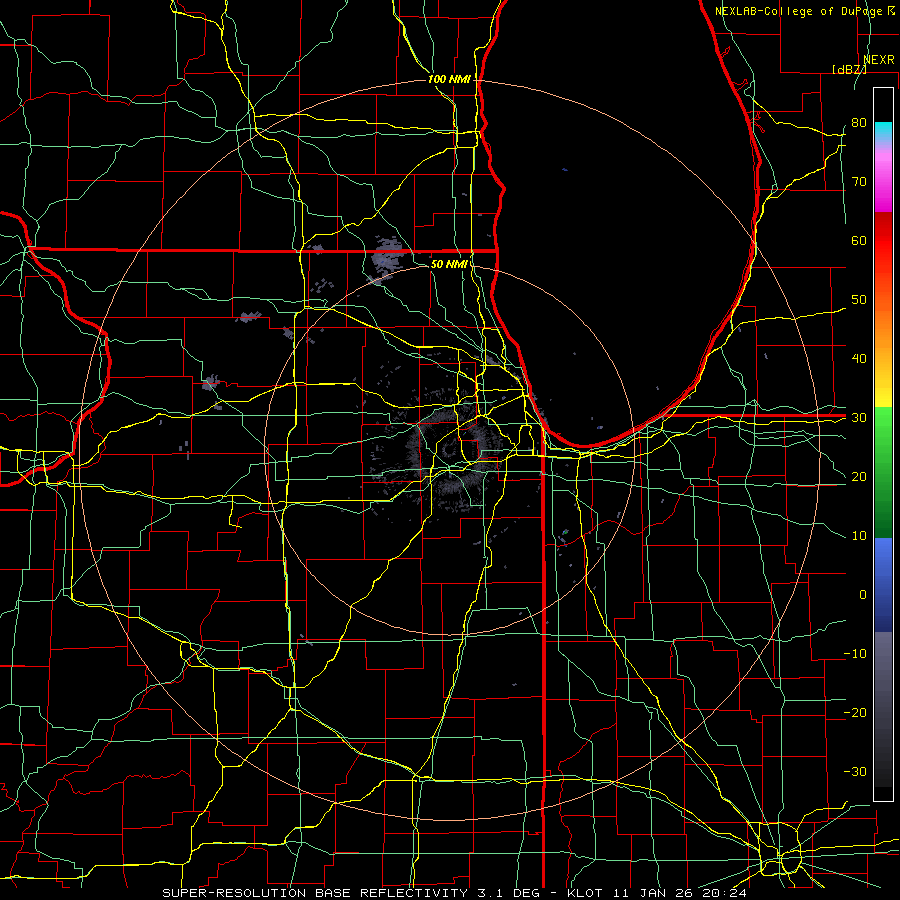Click the 0 value on the dBZ scale

pos(863,595)
